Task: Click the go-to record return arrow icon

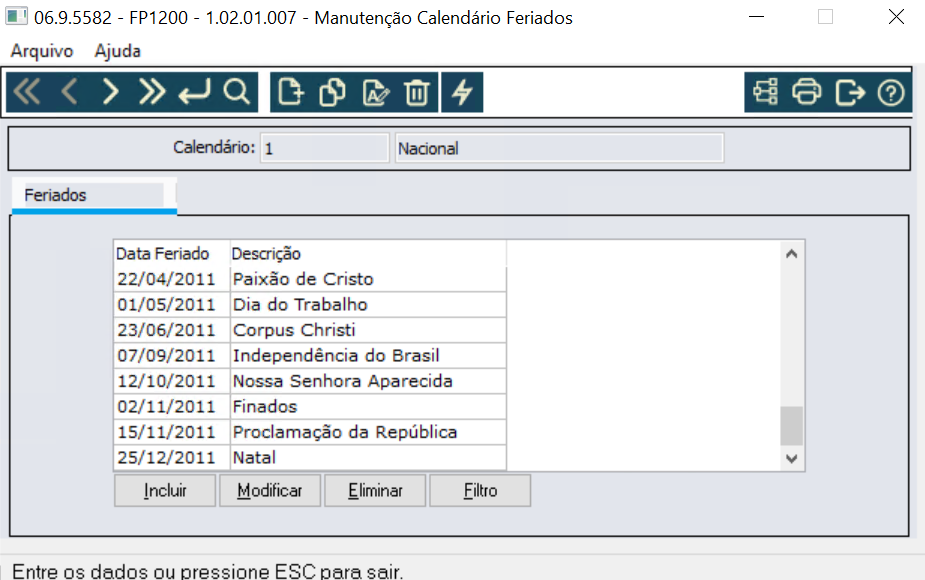Action: point(194,92)
